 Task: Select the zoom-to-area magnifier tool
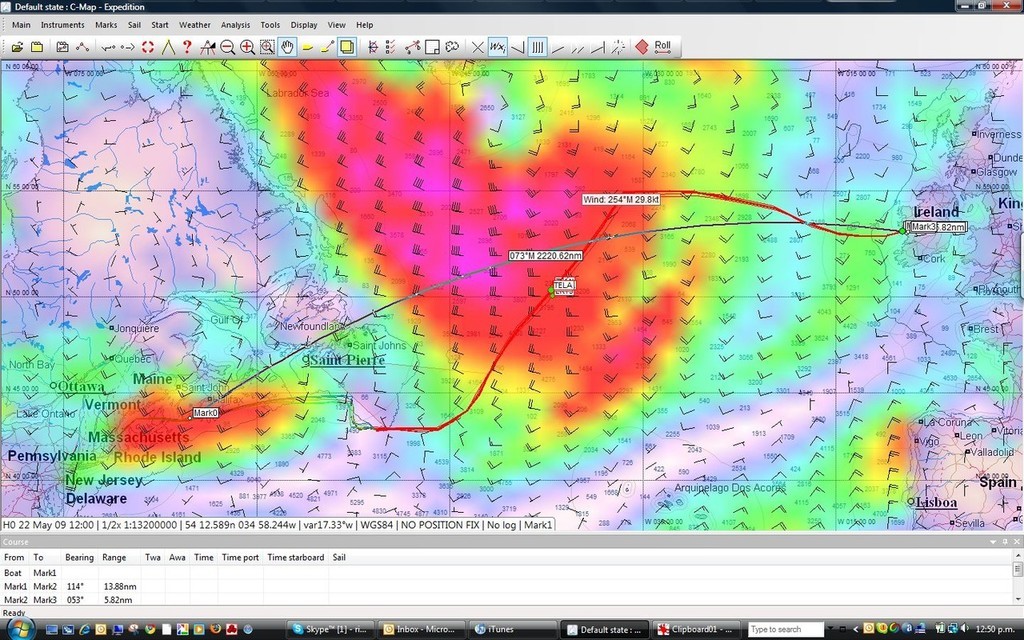click(267, 47)
